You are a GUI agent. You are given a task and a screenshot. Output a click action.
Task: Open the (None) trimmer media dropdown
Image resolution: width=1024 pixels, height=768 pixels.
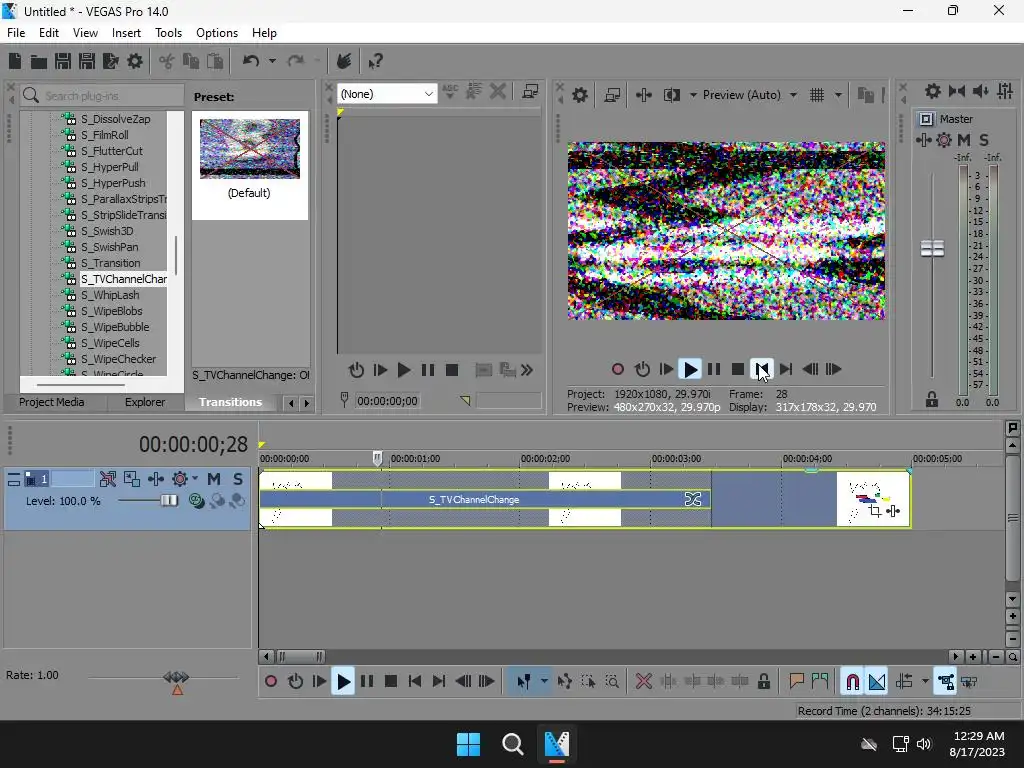coord(387,94)
